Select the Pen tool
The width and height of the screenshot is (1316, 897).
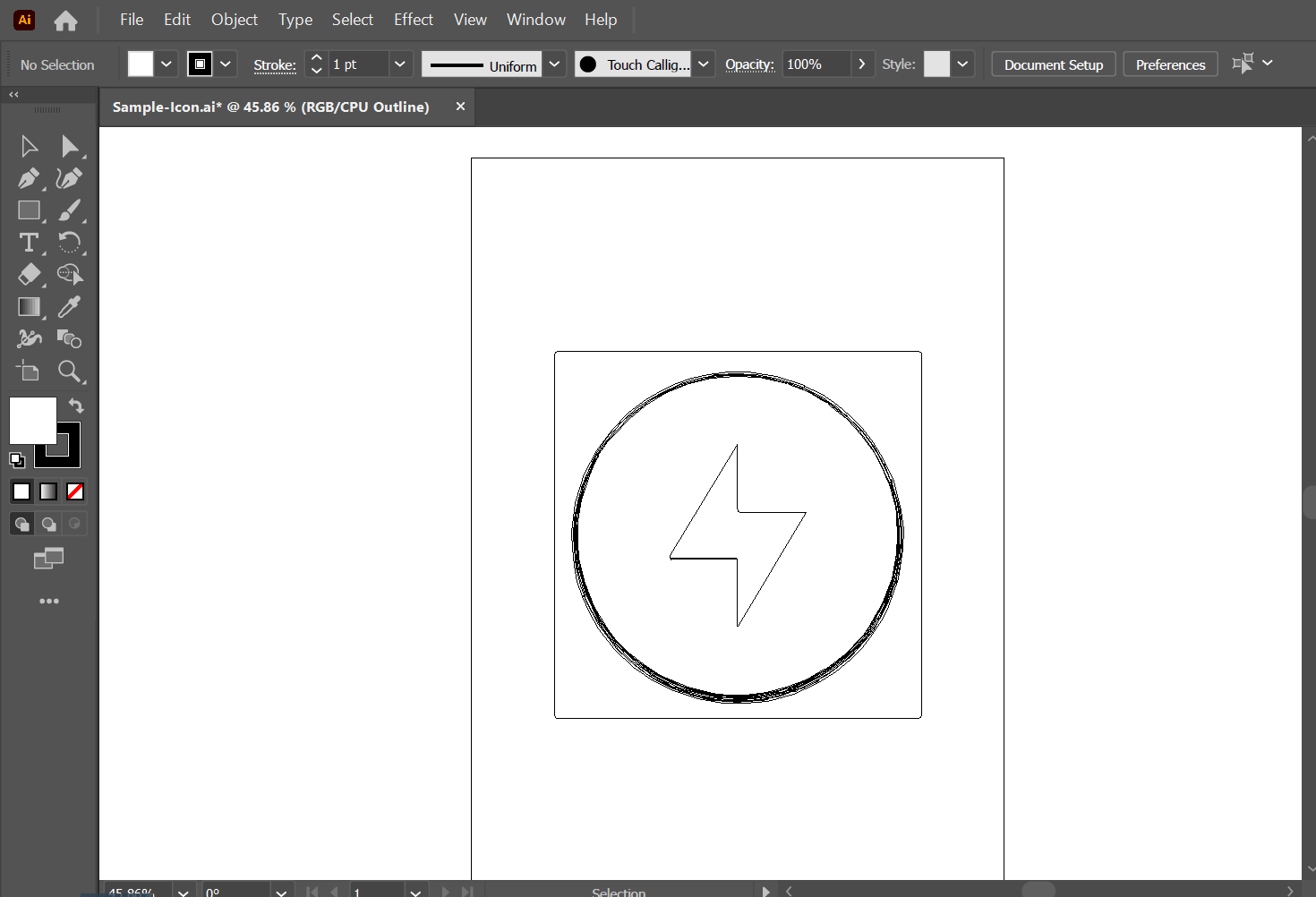pos(29,178)
